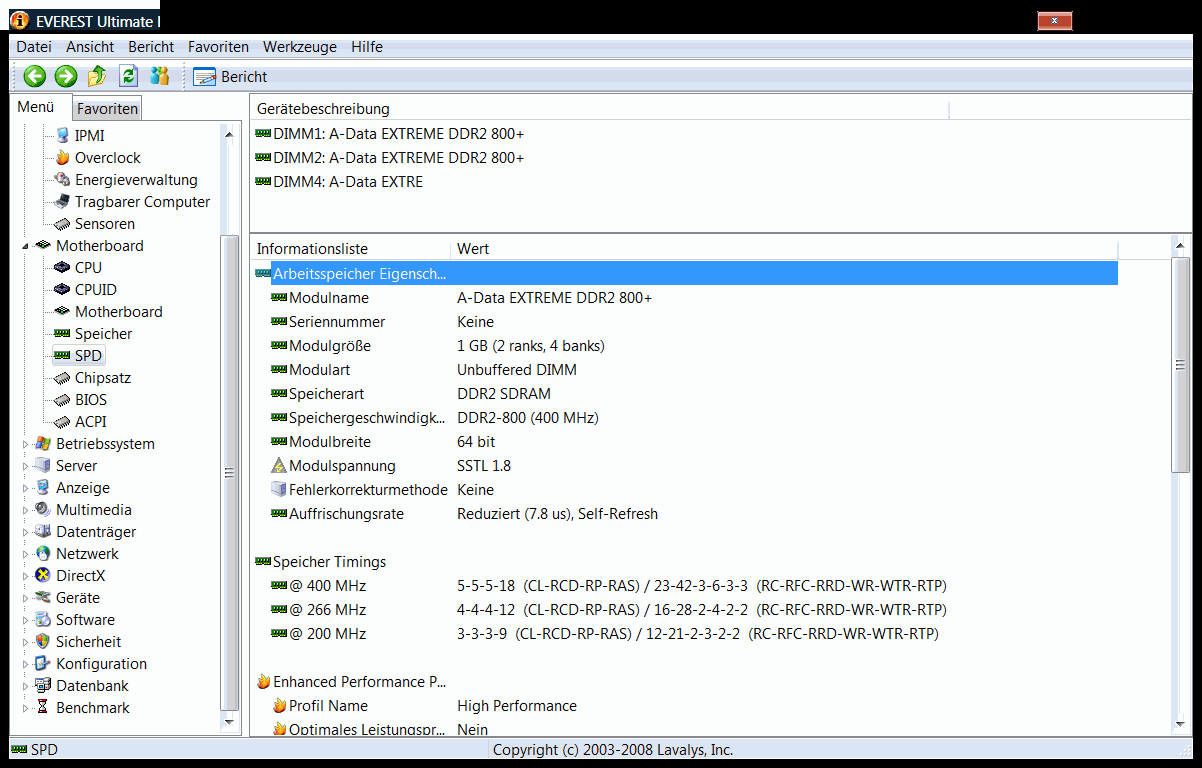
Task: Click the Enhanced Performance flame icon
Action: point(263,682)
